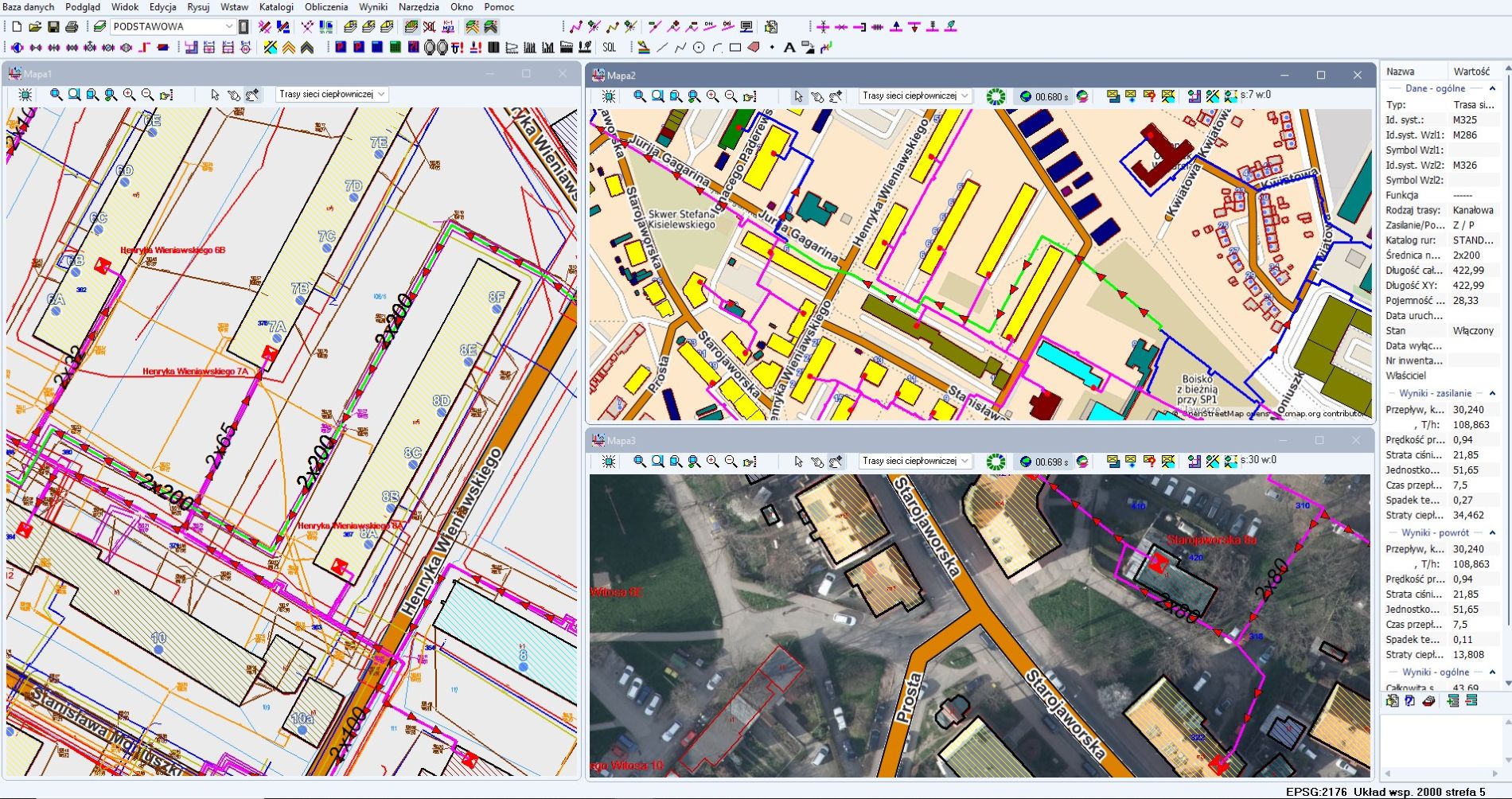Viewport: 1512px width, 799px height.
Task: Open the Katalogi menu
Action: (x=276, y=7)
